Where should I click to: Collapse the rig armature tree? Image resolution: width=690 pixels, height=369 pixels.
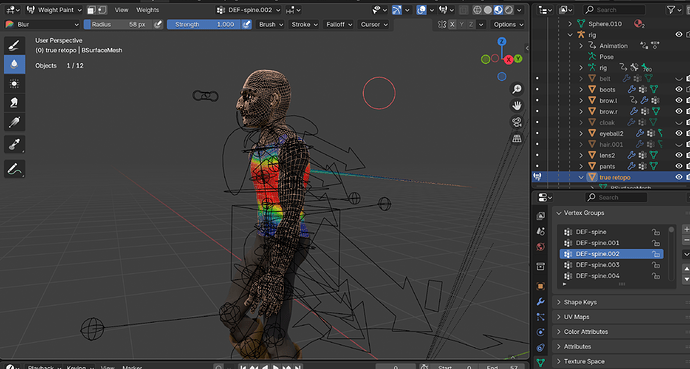tap(570, 35)
